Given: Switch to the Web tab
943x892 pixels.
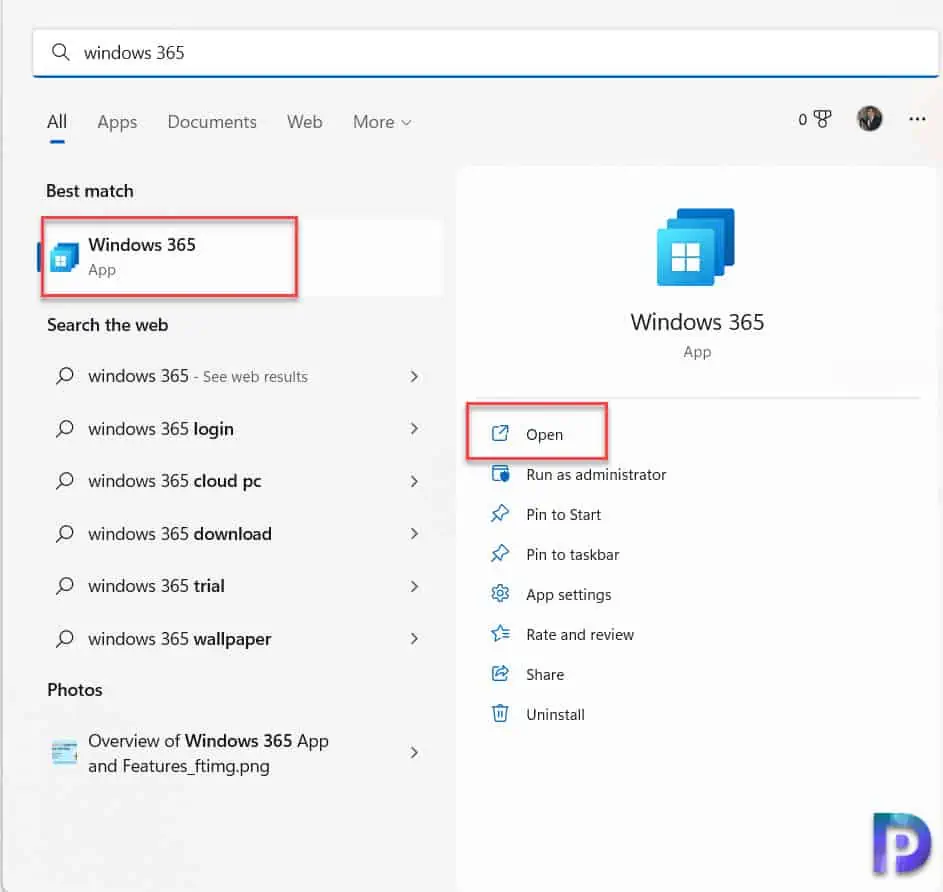Looking at the screenshot, I should click(305, 122).
